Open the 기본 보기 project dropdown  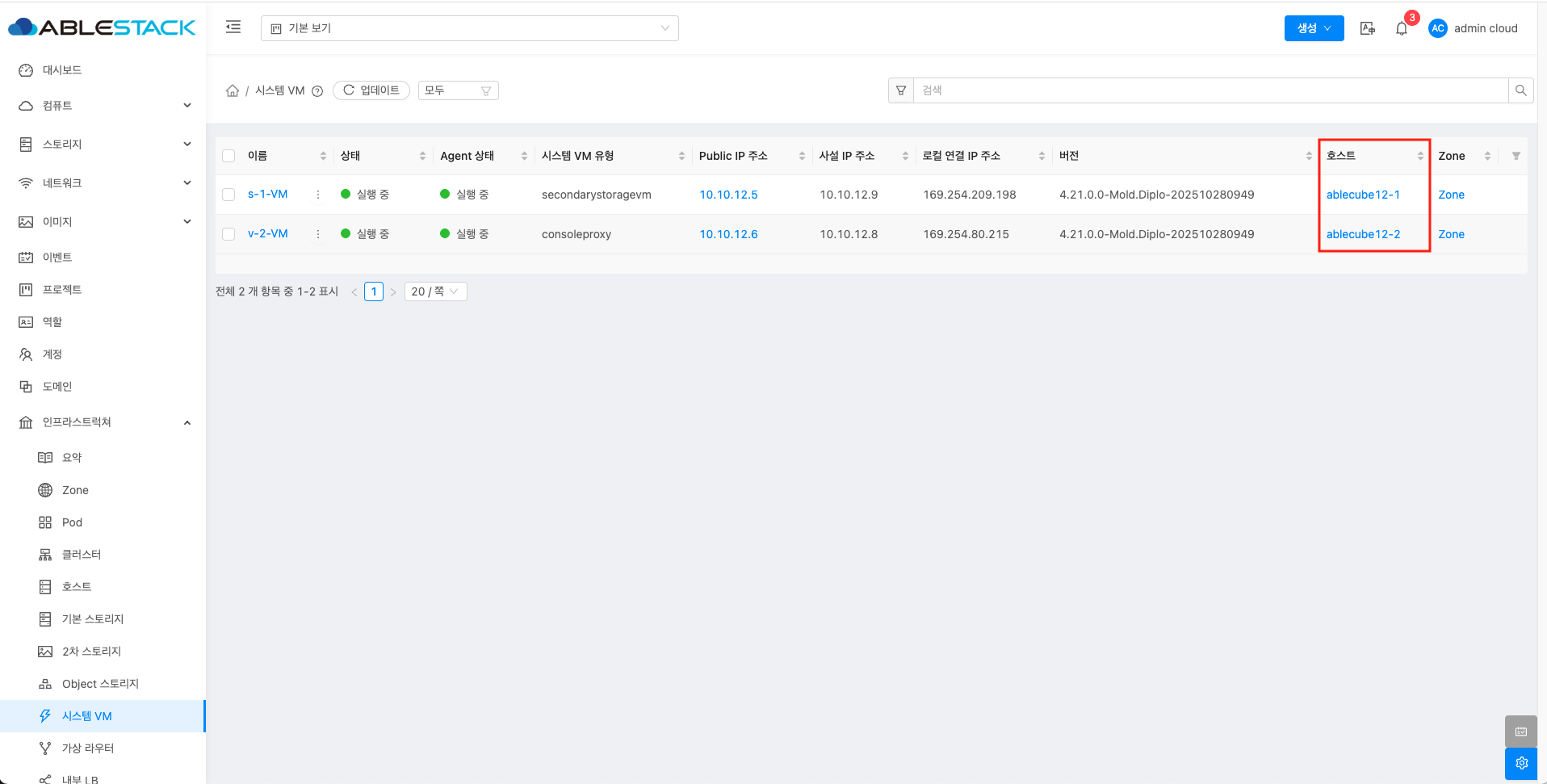(x=469, y=28)
